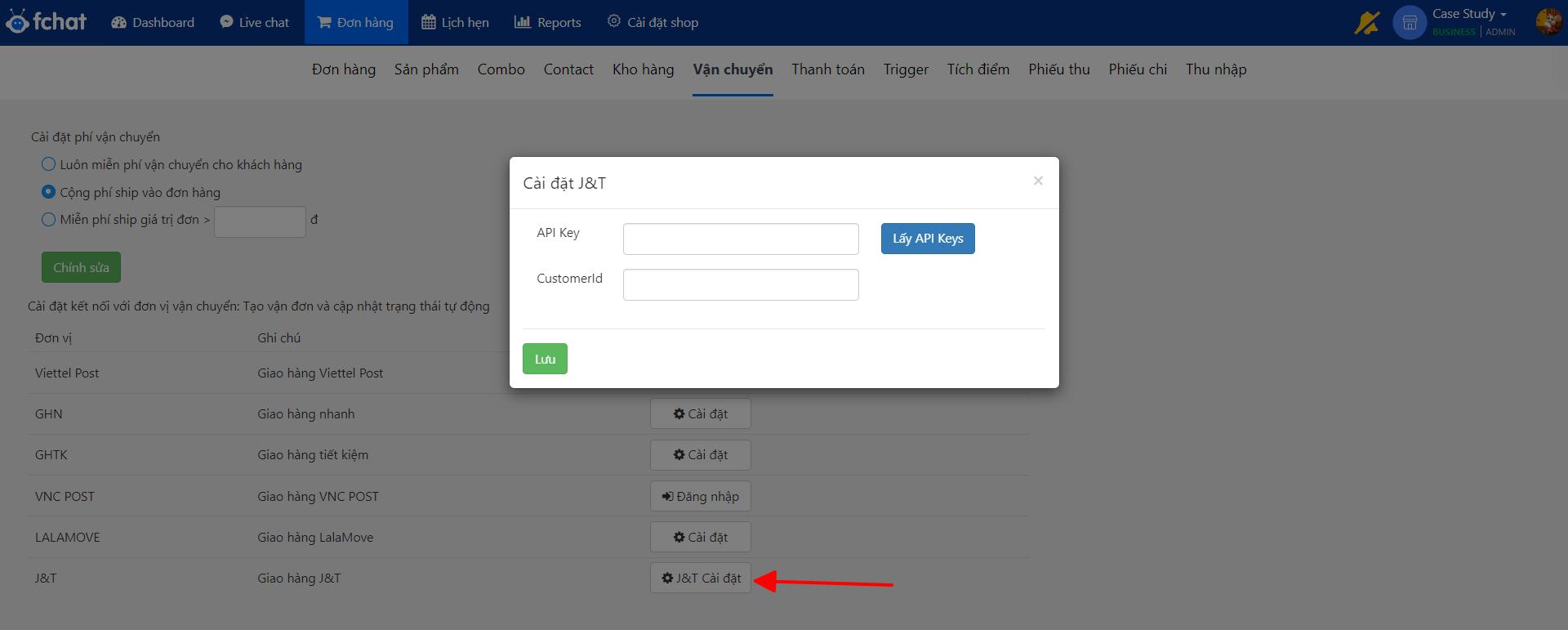
Task: Click the Case Study shop icon
Action: (x=1410, y=23)
